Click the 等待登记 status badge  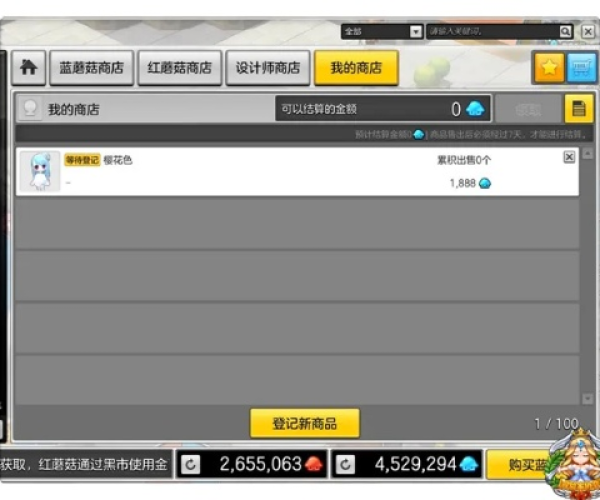(x=82, y=160)
